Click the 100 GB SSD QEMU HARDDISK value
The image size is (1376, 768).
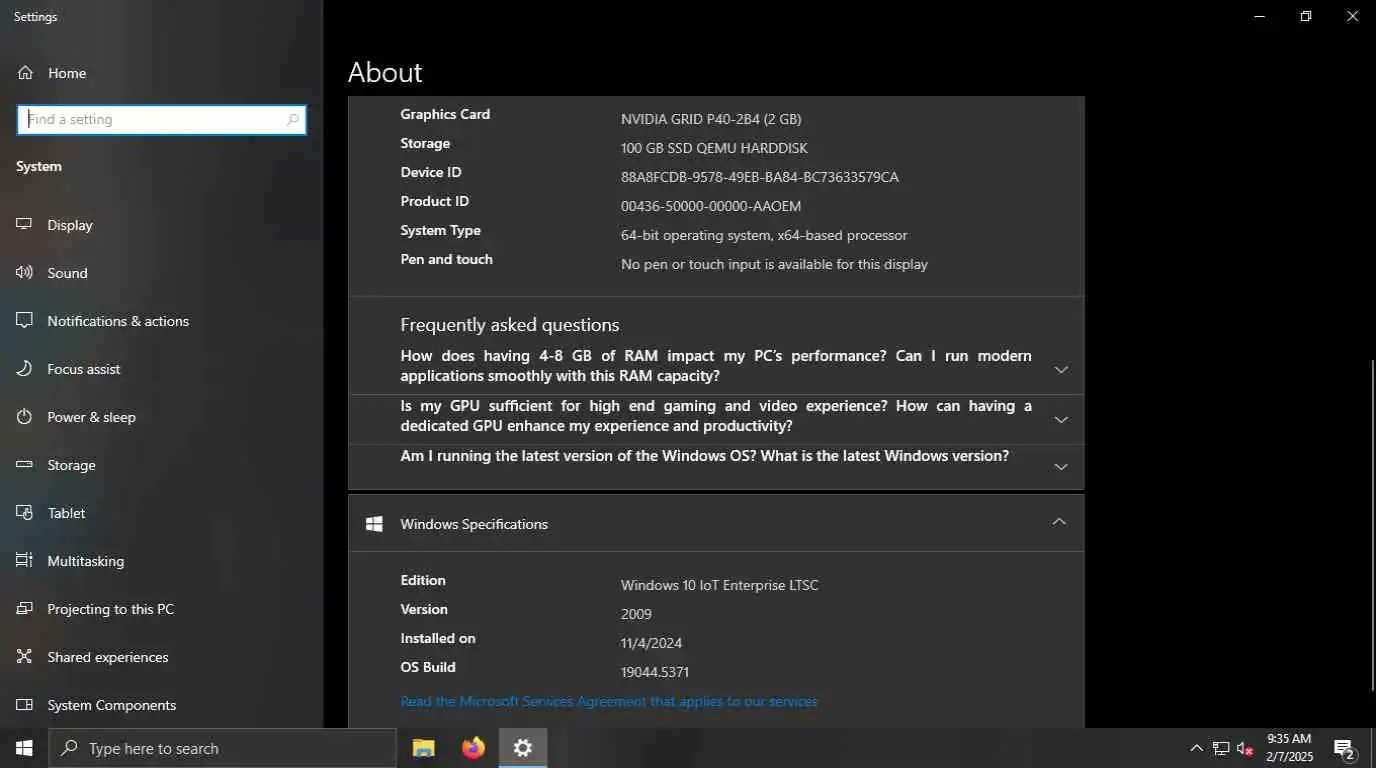coord(714,148)
